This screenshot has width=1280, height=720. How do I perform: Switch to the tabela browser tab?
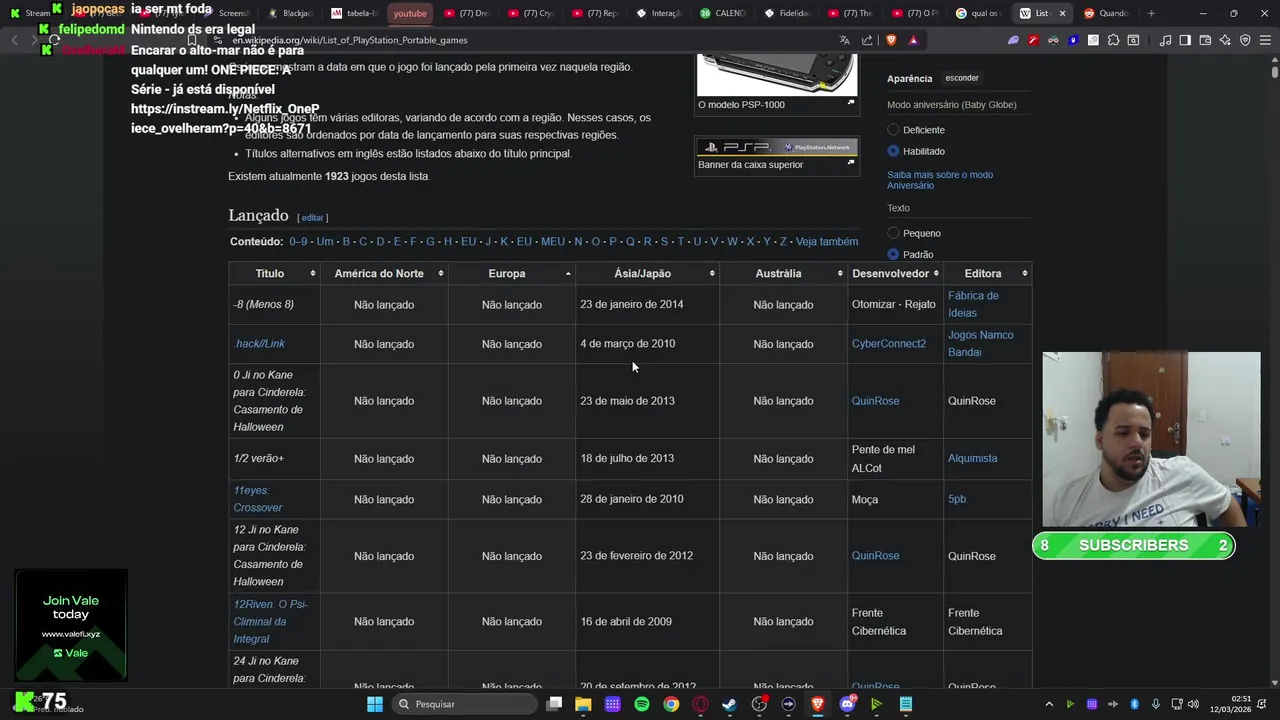pos(354,13)
